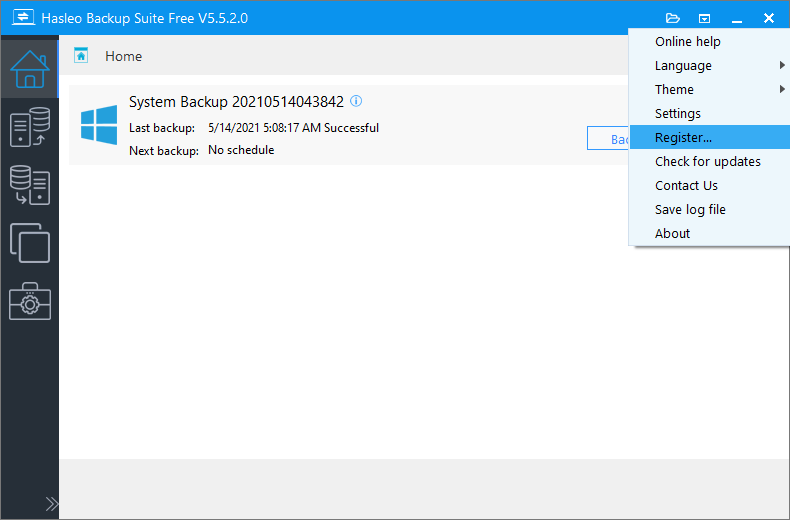Viewport: 790px width, 520px height.
Task: Choose Contact Us menu item
Action: pyautogui.click(x=709, y=185)
